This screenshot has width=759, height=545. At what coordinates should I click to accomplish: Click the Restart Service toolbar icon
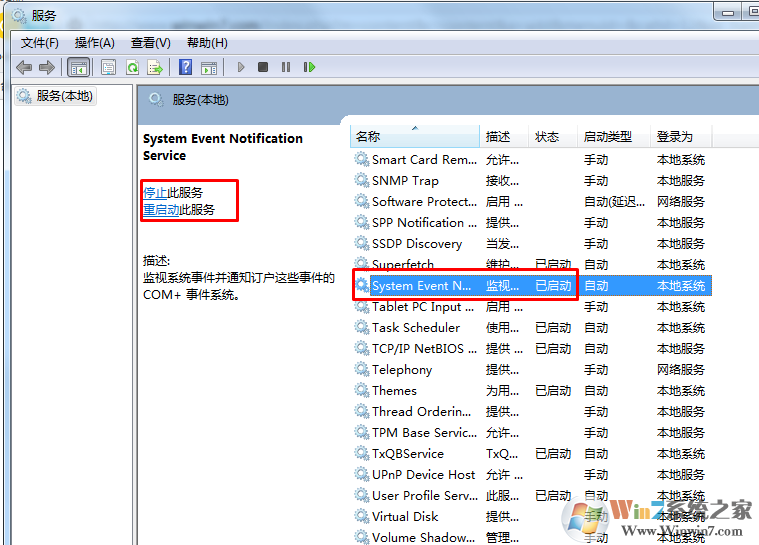pos(309,67)
